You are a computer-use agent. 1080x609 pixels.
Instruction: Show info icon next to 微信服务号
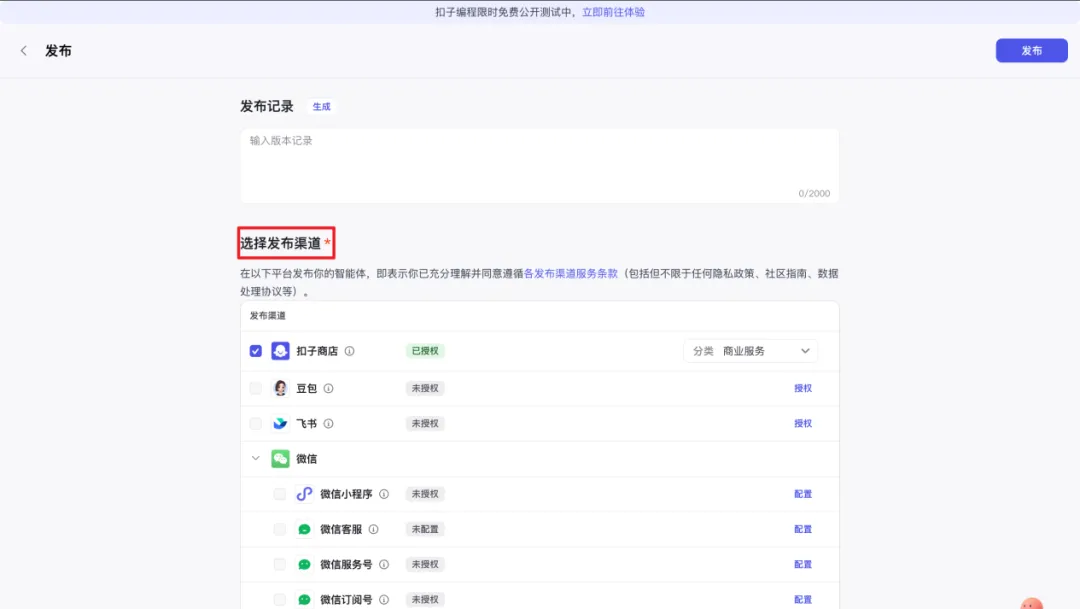[384, 564]
